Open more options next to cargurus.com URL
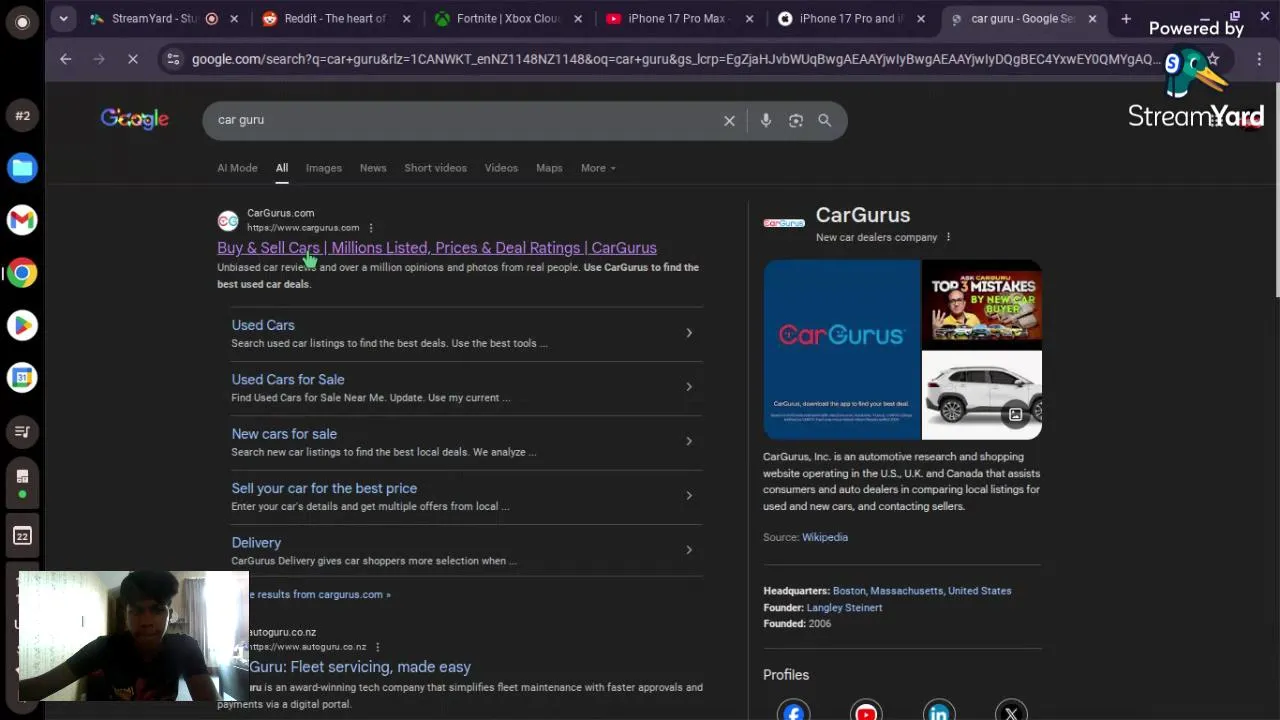 pos(371,228)
